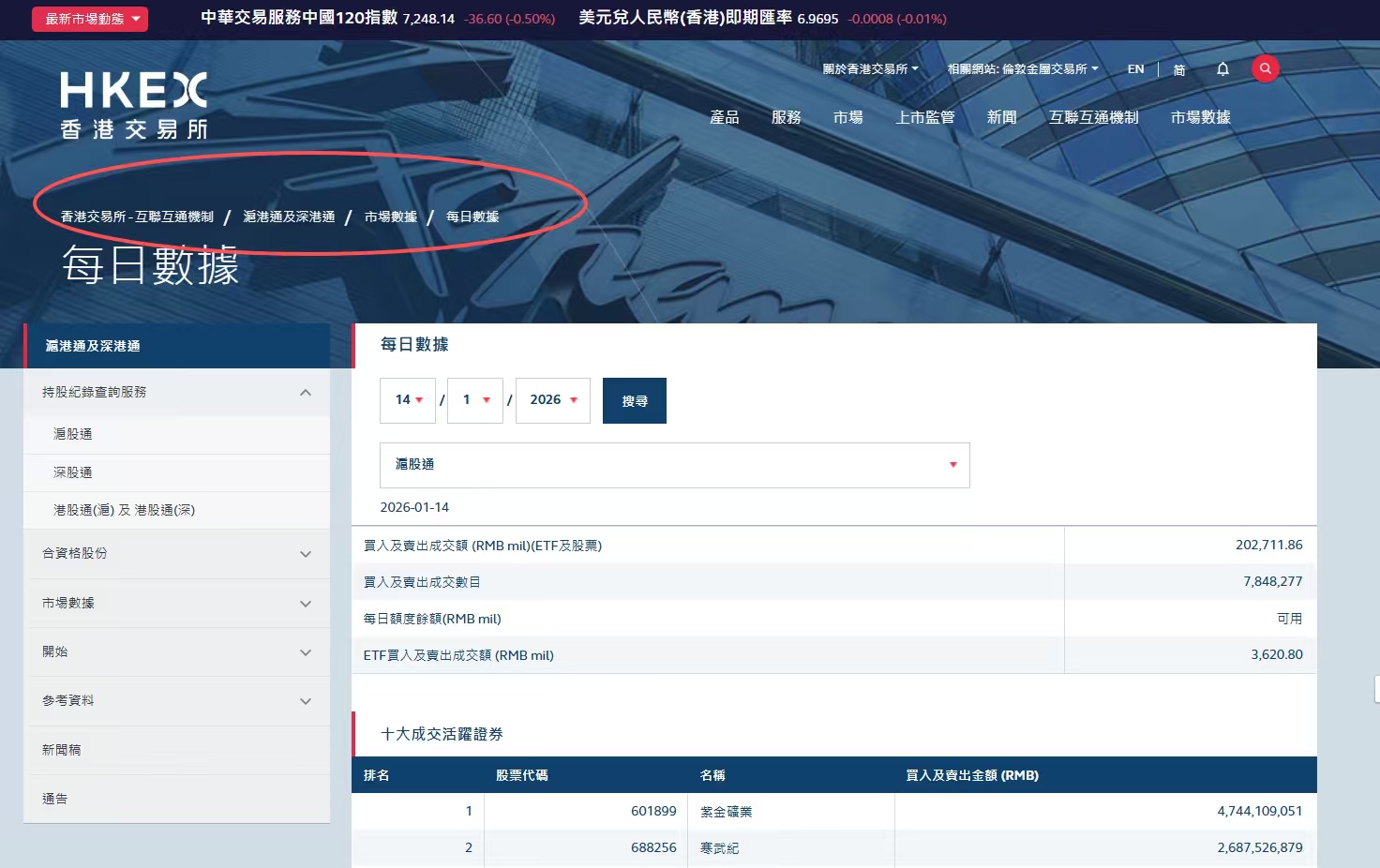This screenshot has height=868, width=1380.
Task: Open the 互聯互通機制 menu
Action: pos(1093,117)
